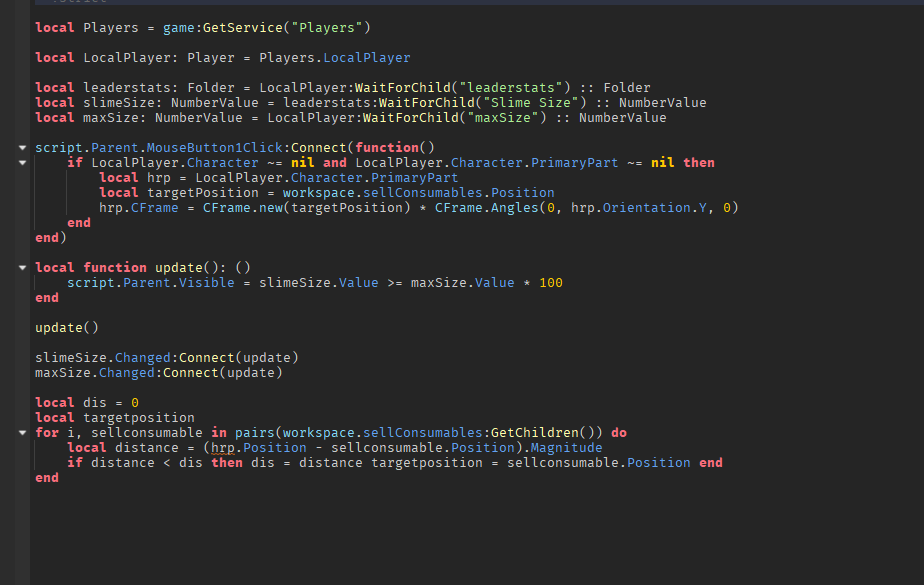924x585 pixels.
Task: Click the underlined hrp in distance line
Action: pos(223,448)
